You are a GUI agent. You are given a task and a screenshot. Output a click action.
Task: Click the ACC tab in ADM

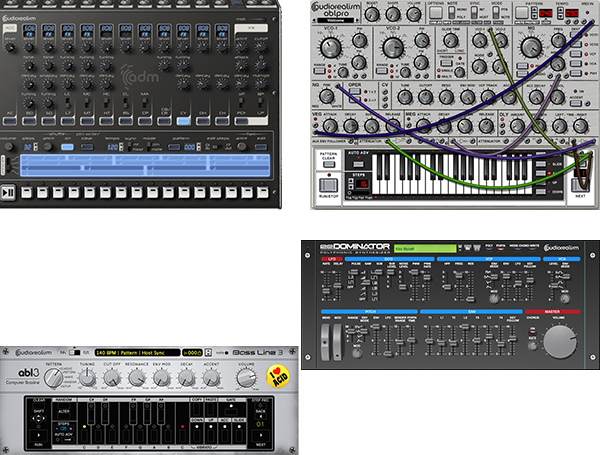click(x=10, y=28)
